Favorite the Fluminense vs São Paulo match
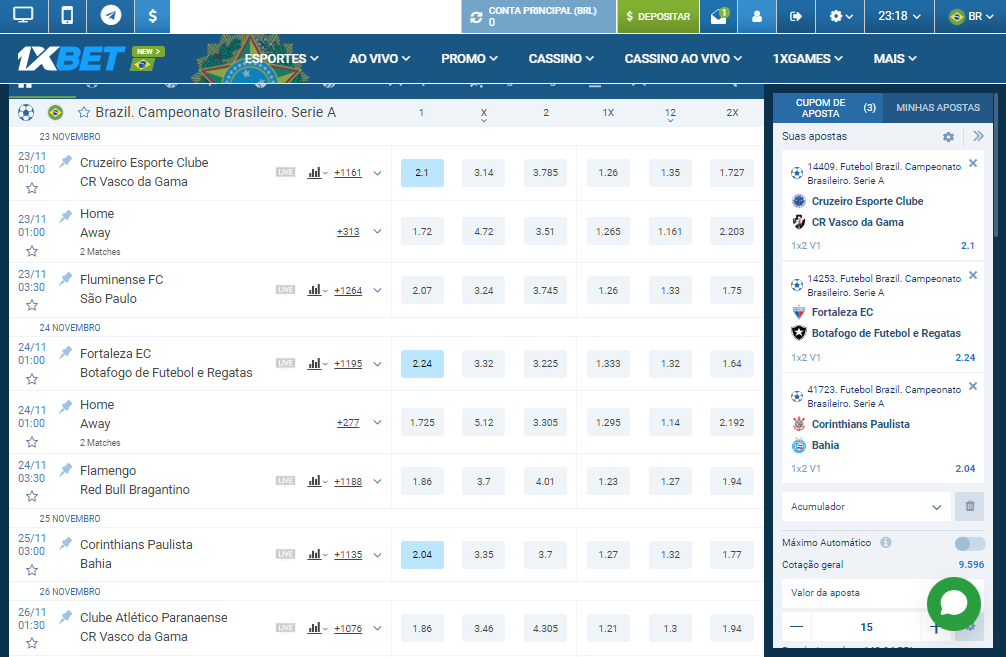The image size is (1006, 657). tap(32, 305)
